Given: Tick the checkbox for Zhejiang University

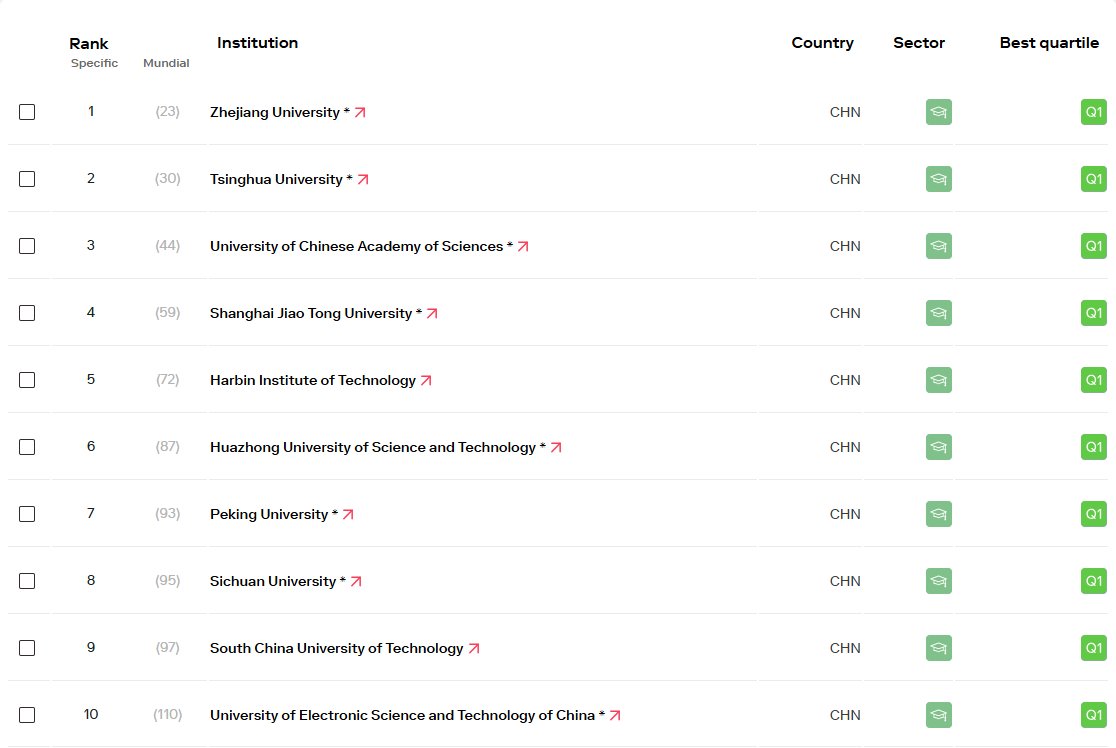Looking at the screenshot, I should (x=27, y=112).
